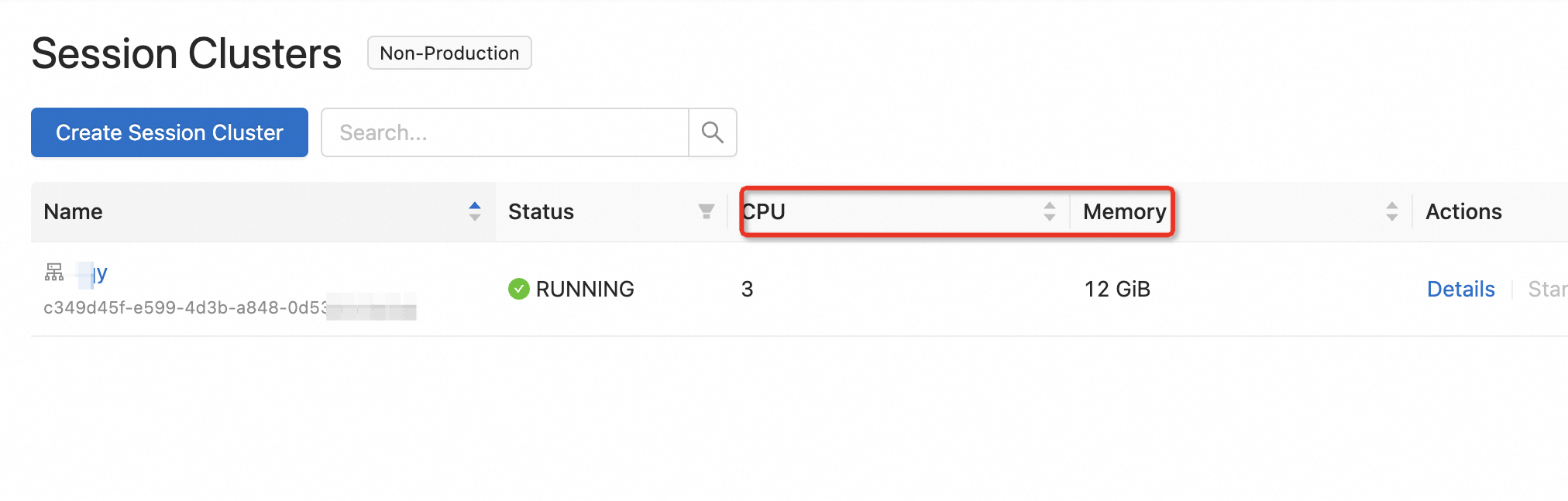Screen dimensions: 1568x501
Task: Click the cluster network icon in the row
Action: pyautogui.click(x=54, y=272)
